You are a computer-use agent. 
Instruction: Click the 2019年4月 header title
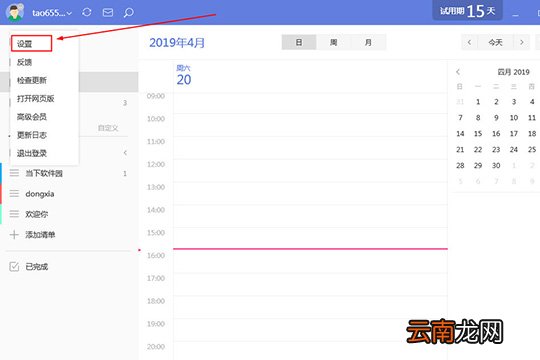[177, 43]
